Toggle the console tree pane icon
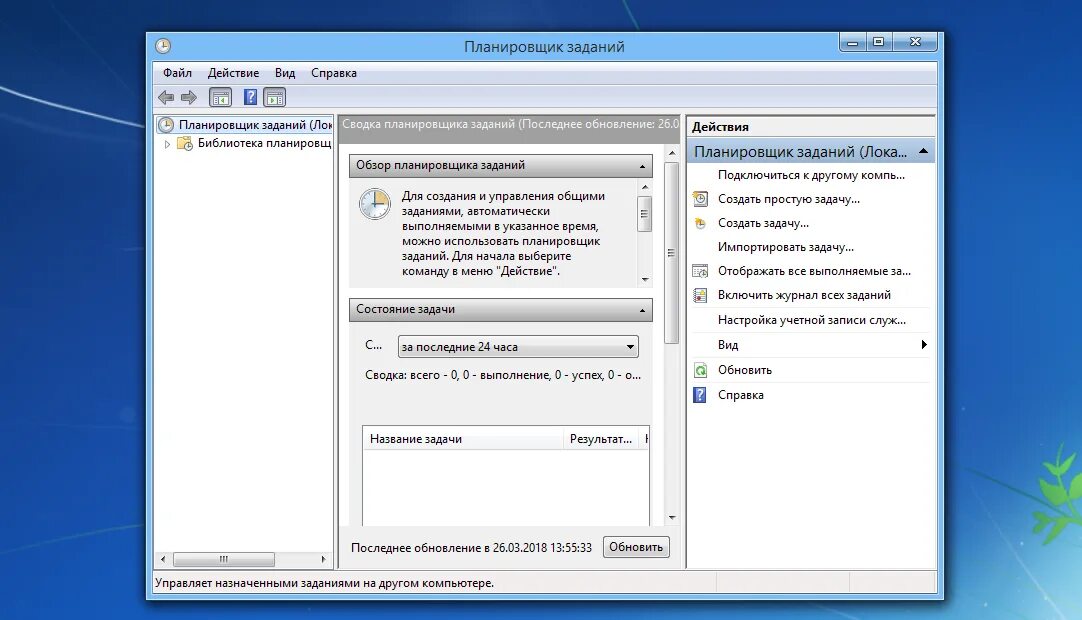This screenshot has width=1082, height=620. click(219, 96)
